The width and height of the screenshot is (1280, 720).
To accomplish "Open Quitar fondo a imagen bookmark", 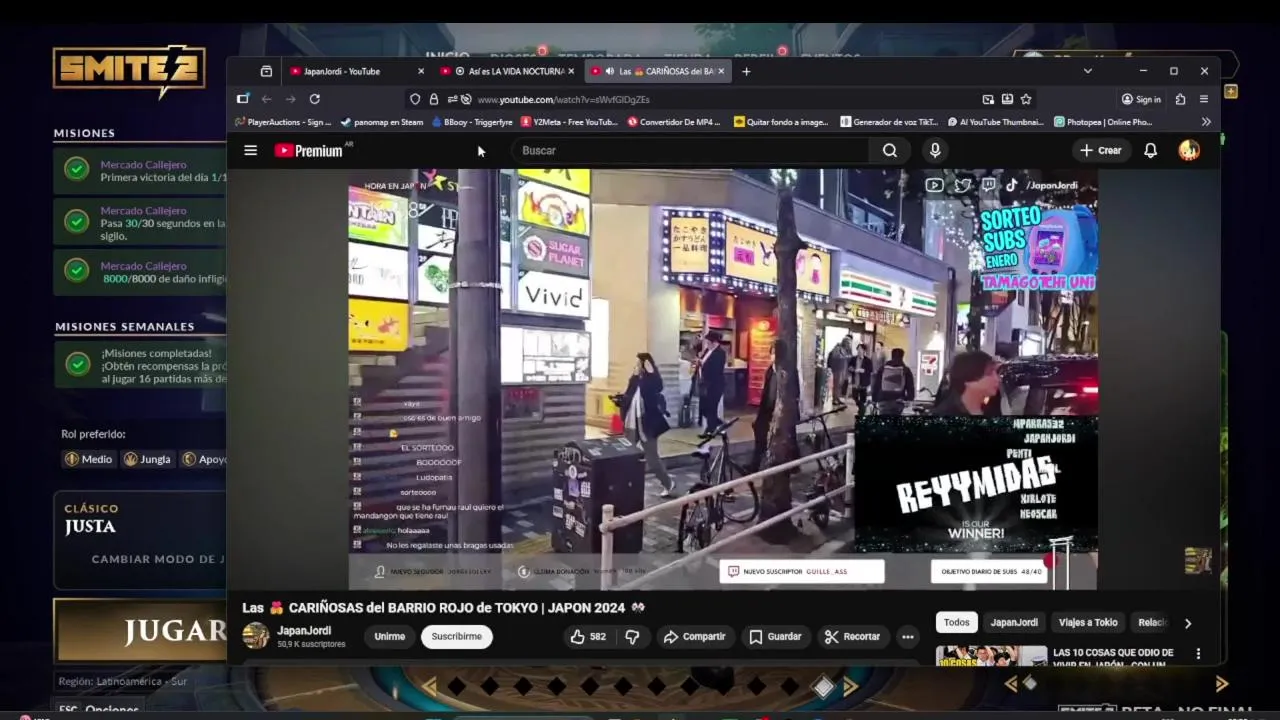I will (781, 122).
